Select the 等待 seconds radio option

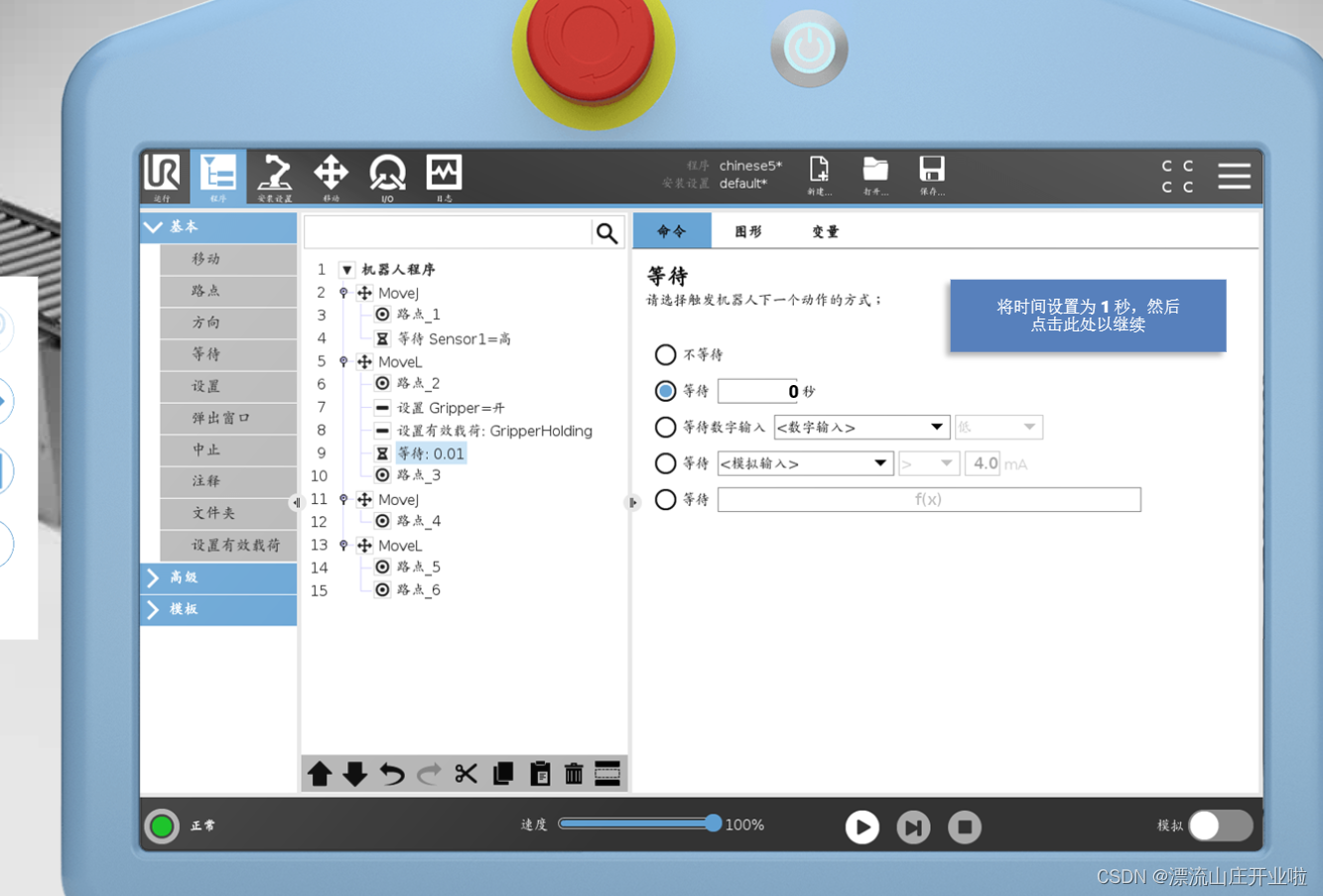666,391
